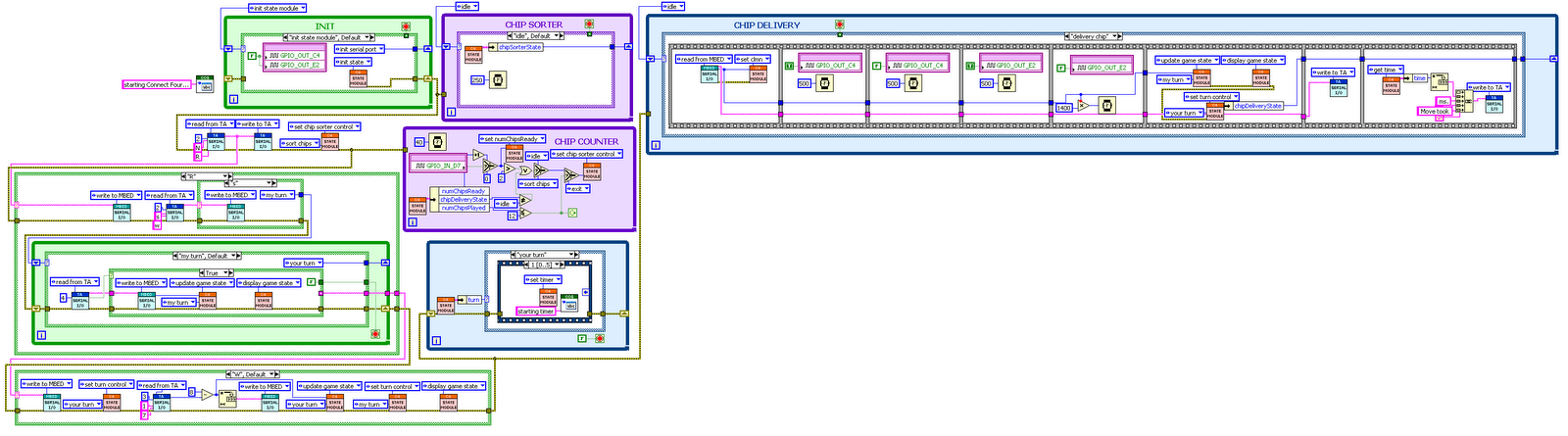The width and height of the screenshot is (1568, 436).
Task: Open the 'init state' enum dropdown
Action: (x=353, y=62)
